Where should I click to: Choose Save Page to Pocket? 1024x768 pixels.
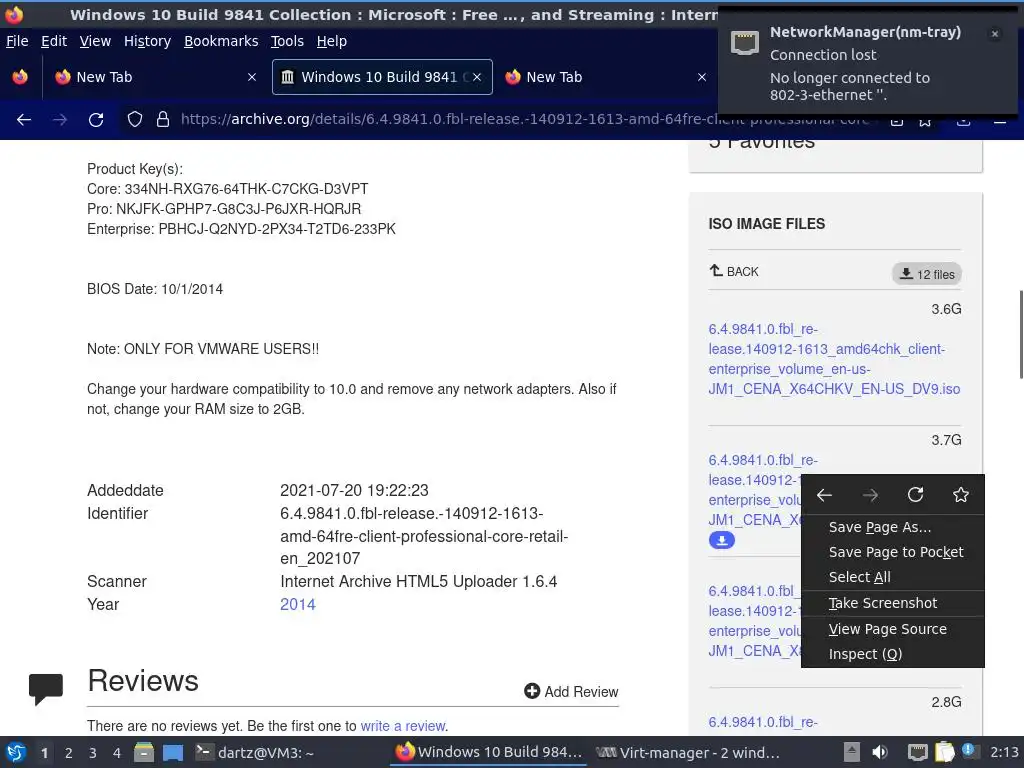coord(892,552)
